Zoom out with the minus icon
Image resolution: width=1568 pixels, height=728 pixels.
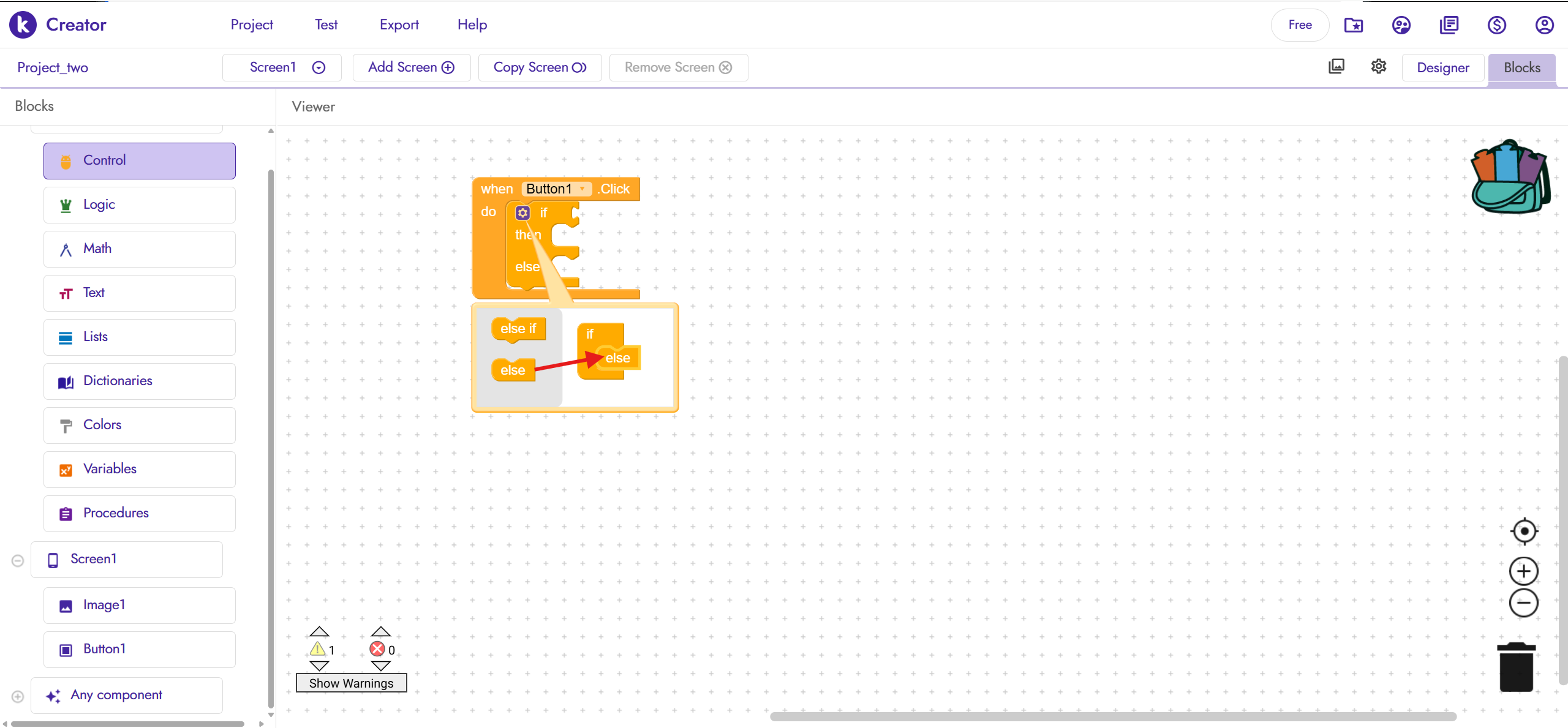(1523, 603)
